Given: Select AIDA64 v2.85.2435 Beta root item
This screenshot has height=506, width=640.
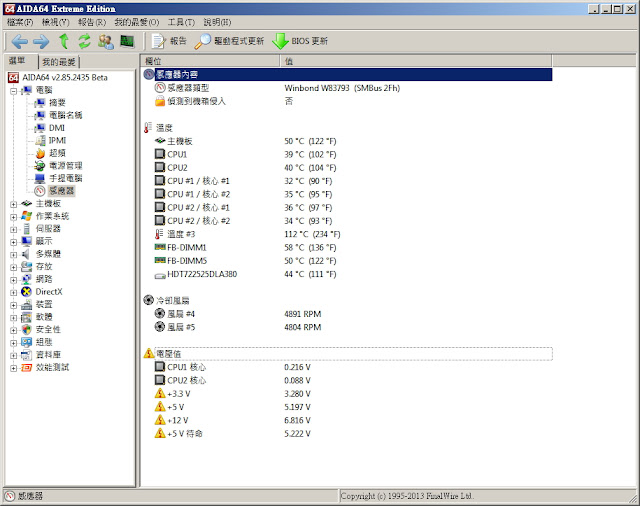Looking at the screenshot, I should tap(58, 78).
